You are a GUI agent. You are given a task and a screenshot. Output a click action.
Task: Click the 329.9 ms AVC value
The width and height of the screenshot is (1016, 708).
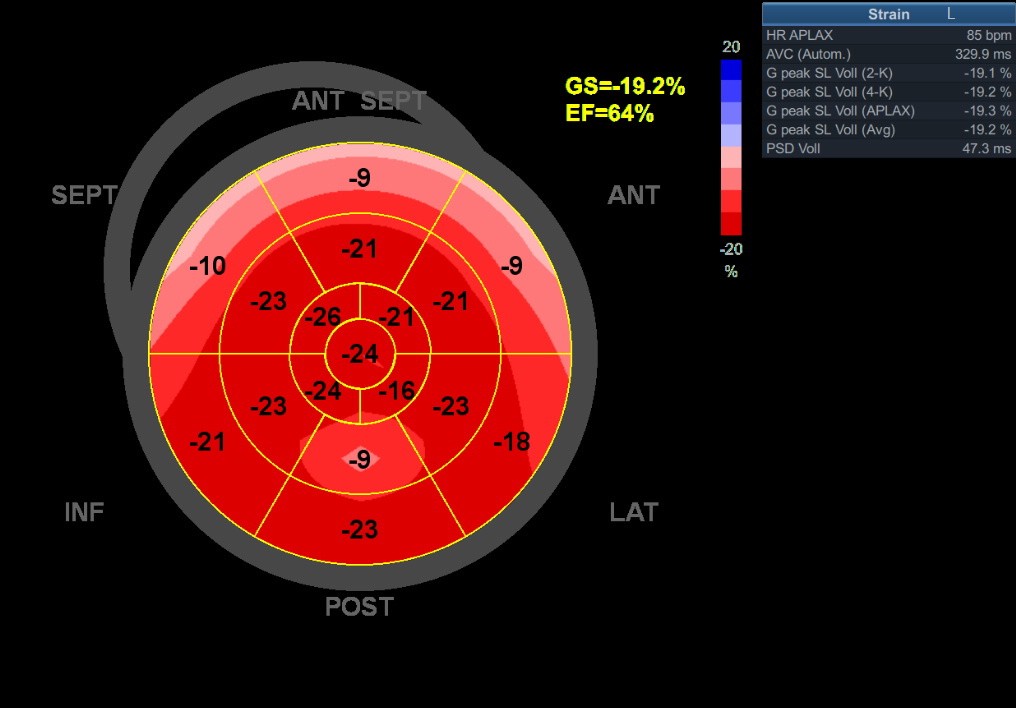click(982, 54)
